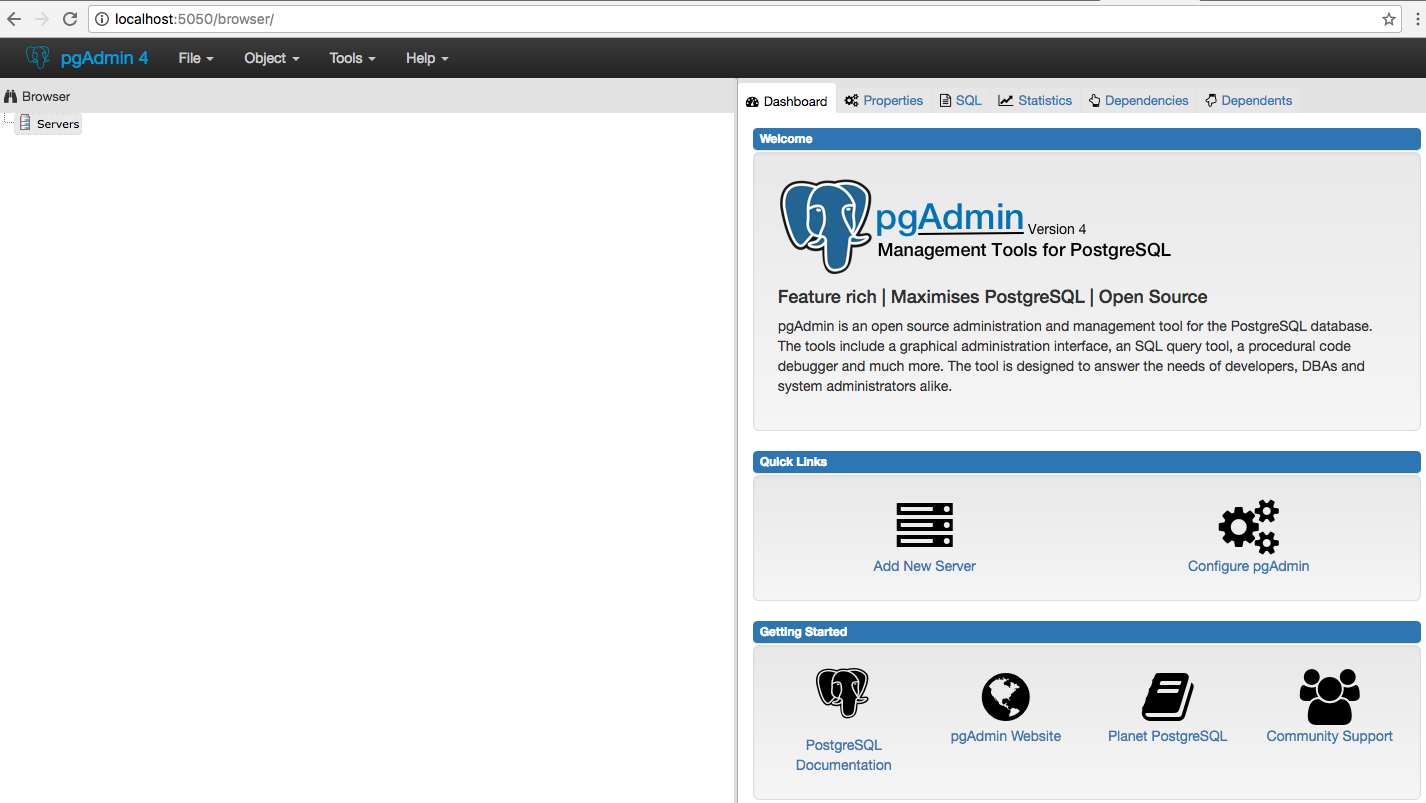Click the browser forward arrow
The height and width of the screenshot is (803, 1426).
pyautogui.click(x=42, y=19)
